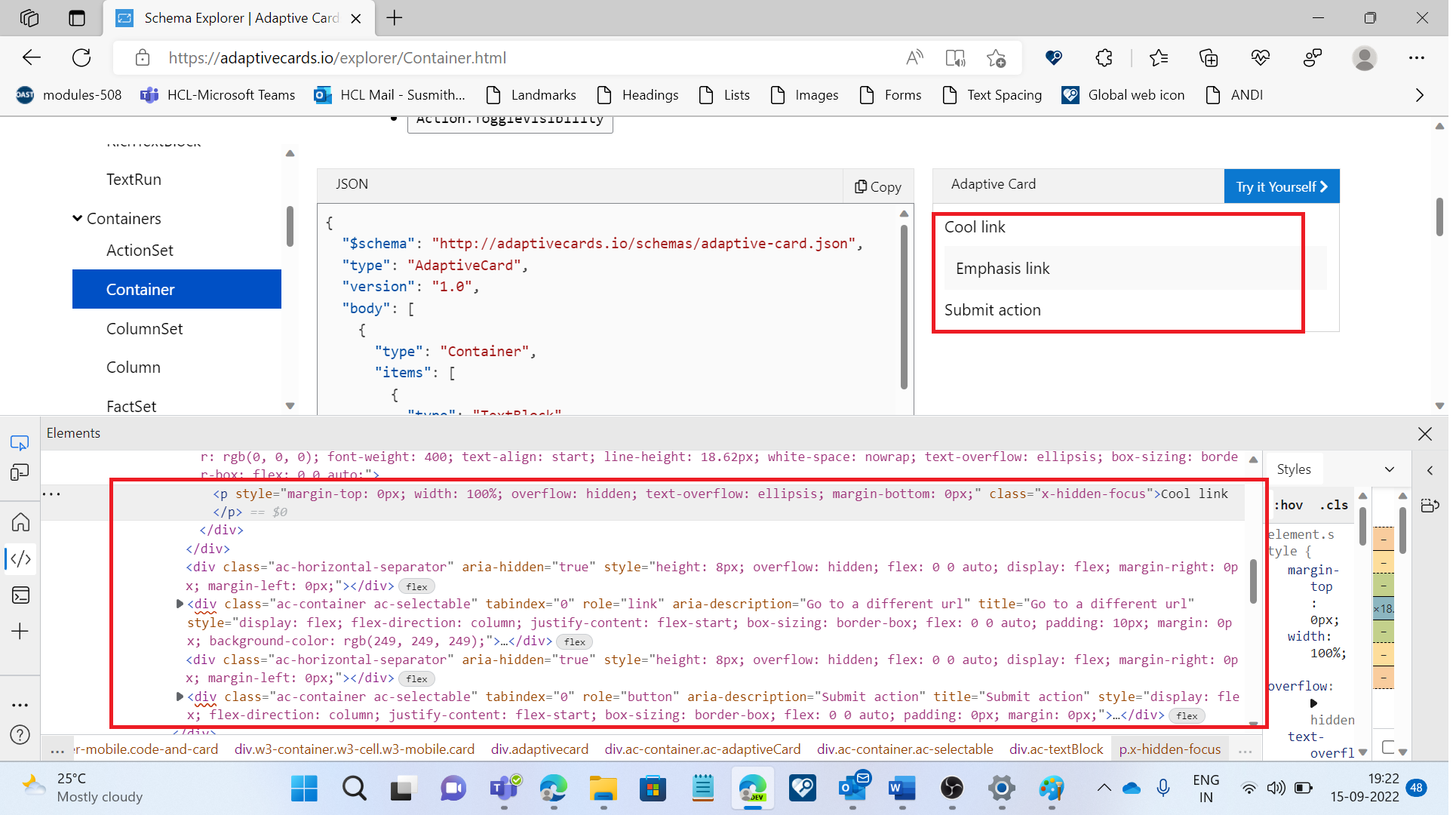Open the Landmarks bookmark in favorites bar
The height and width of the screenshot is (815, 1456).
pos(531,95)
